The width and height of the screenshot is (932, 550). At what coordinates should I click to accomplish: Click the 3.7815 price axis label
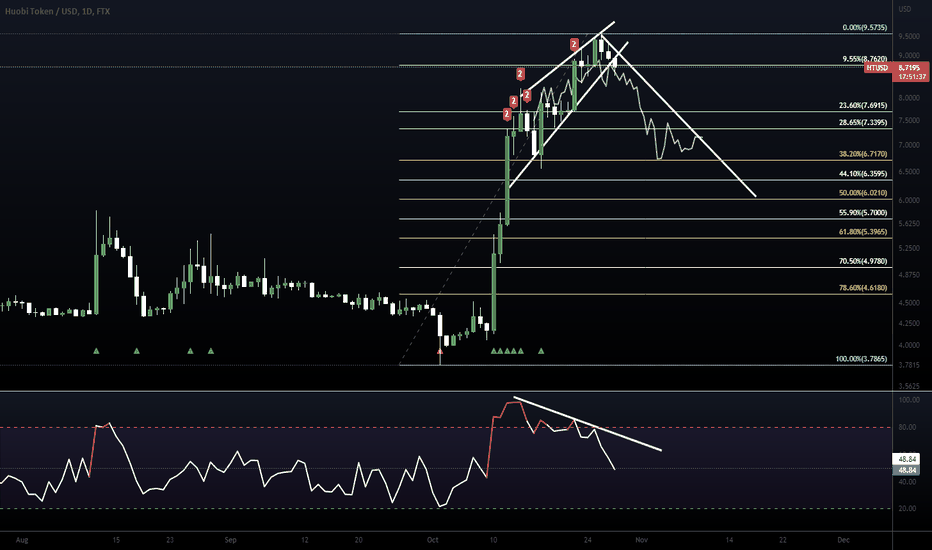[909, 365]
